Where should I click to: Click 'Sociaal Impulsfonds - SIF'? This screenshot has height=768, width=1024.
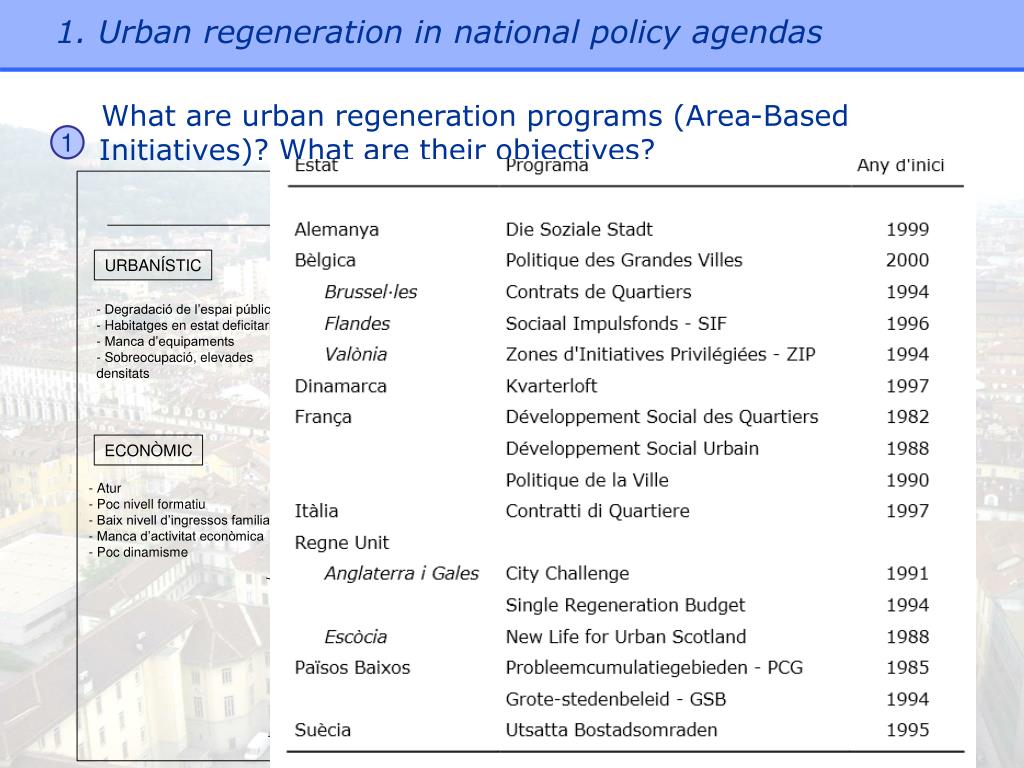click(x=616, y=323)
